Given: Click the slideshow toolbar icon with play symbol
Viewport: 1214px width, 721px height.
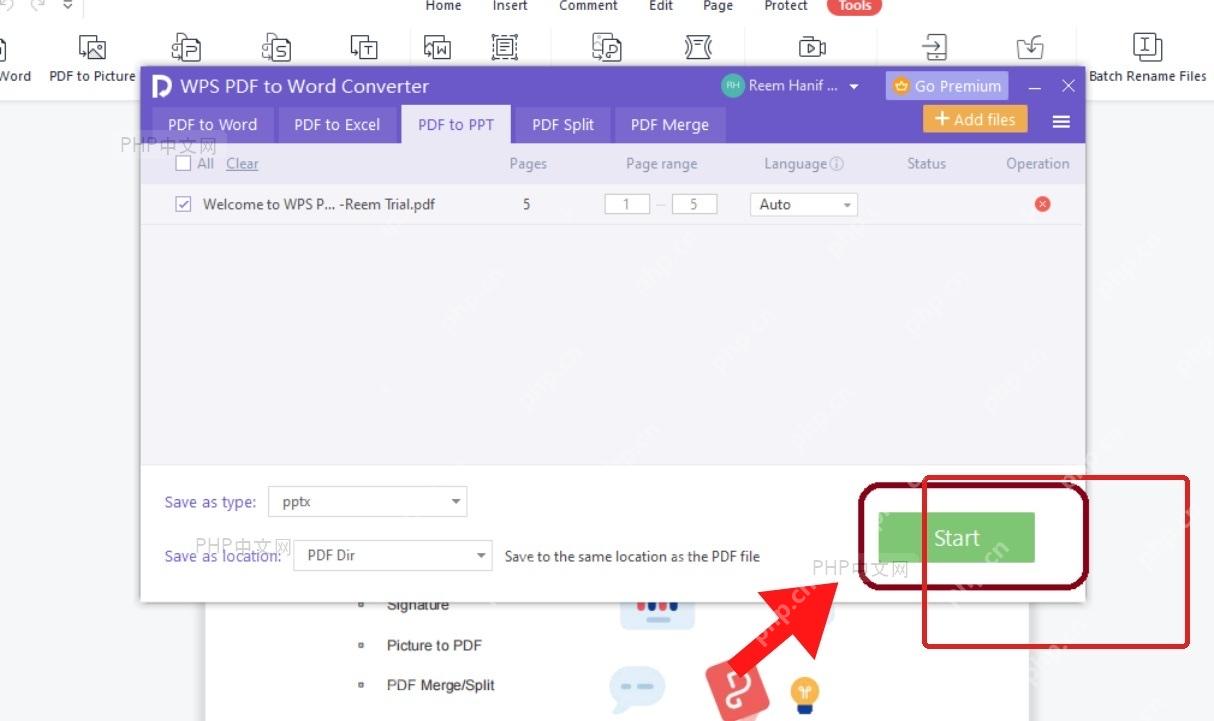Looking at the screenshot, I should 812,47.
